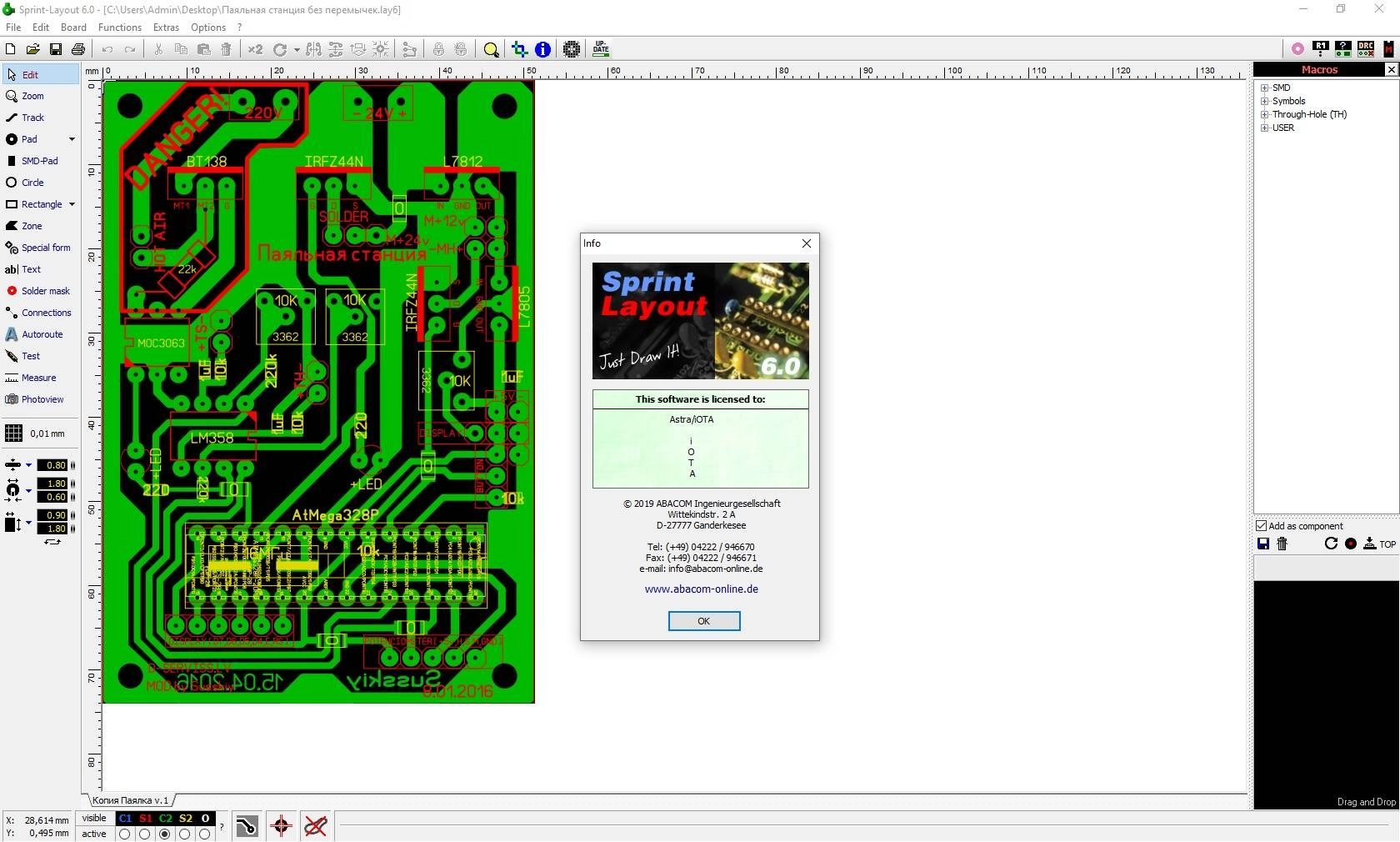Click the track width 0.80 field
Viewport: 1400px width, 842px height.
pos(53,465)
